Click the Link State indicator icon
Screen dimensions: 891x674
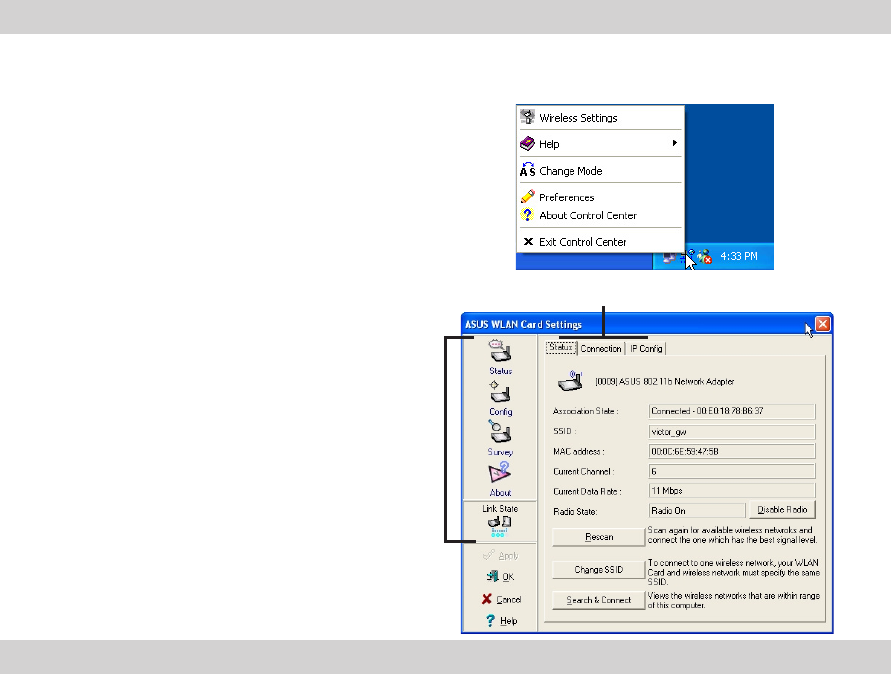[499, 527]
